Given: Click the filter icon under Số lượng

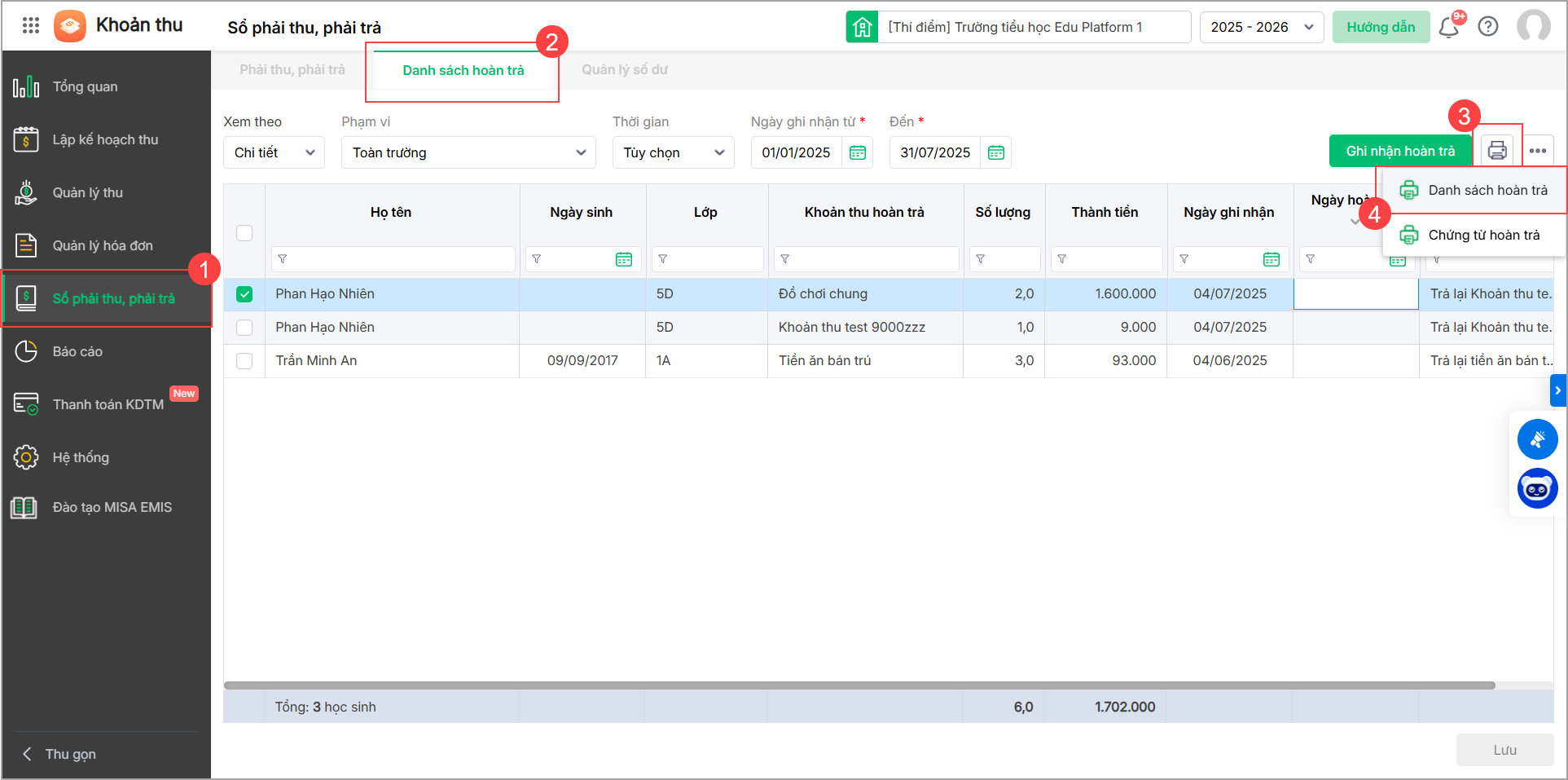Looking at the screenshot, I should [981, 259].
